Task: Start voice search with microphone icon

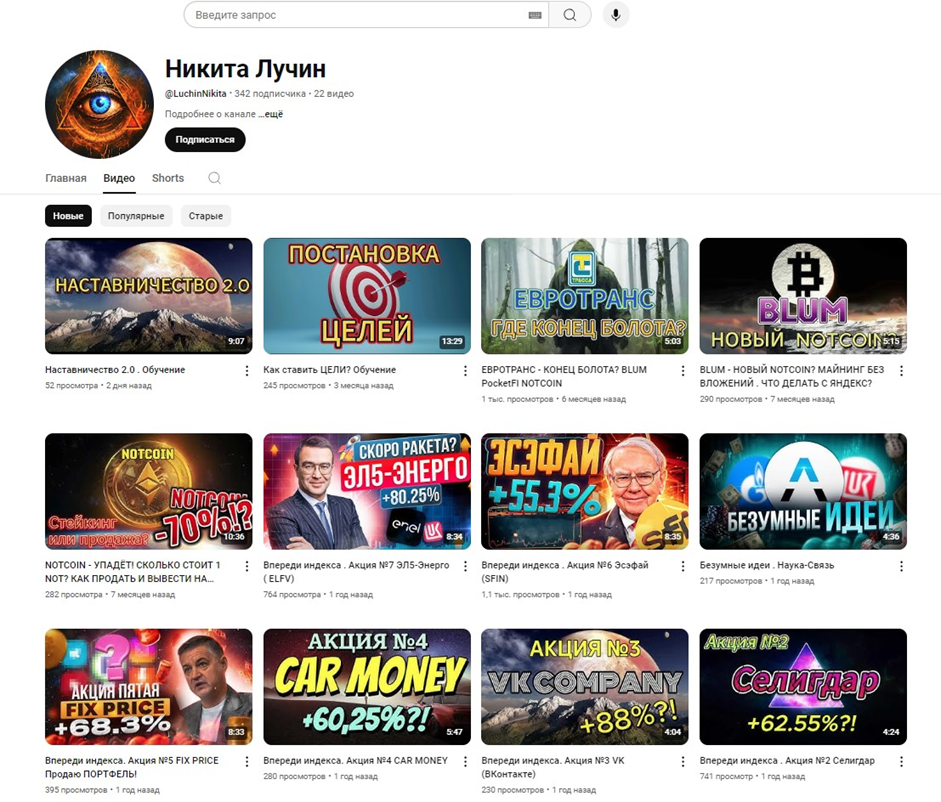Action: 615,15
